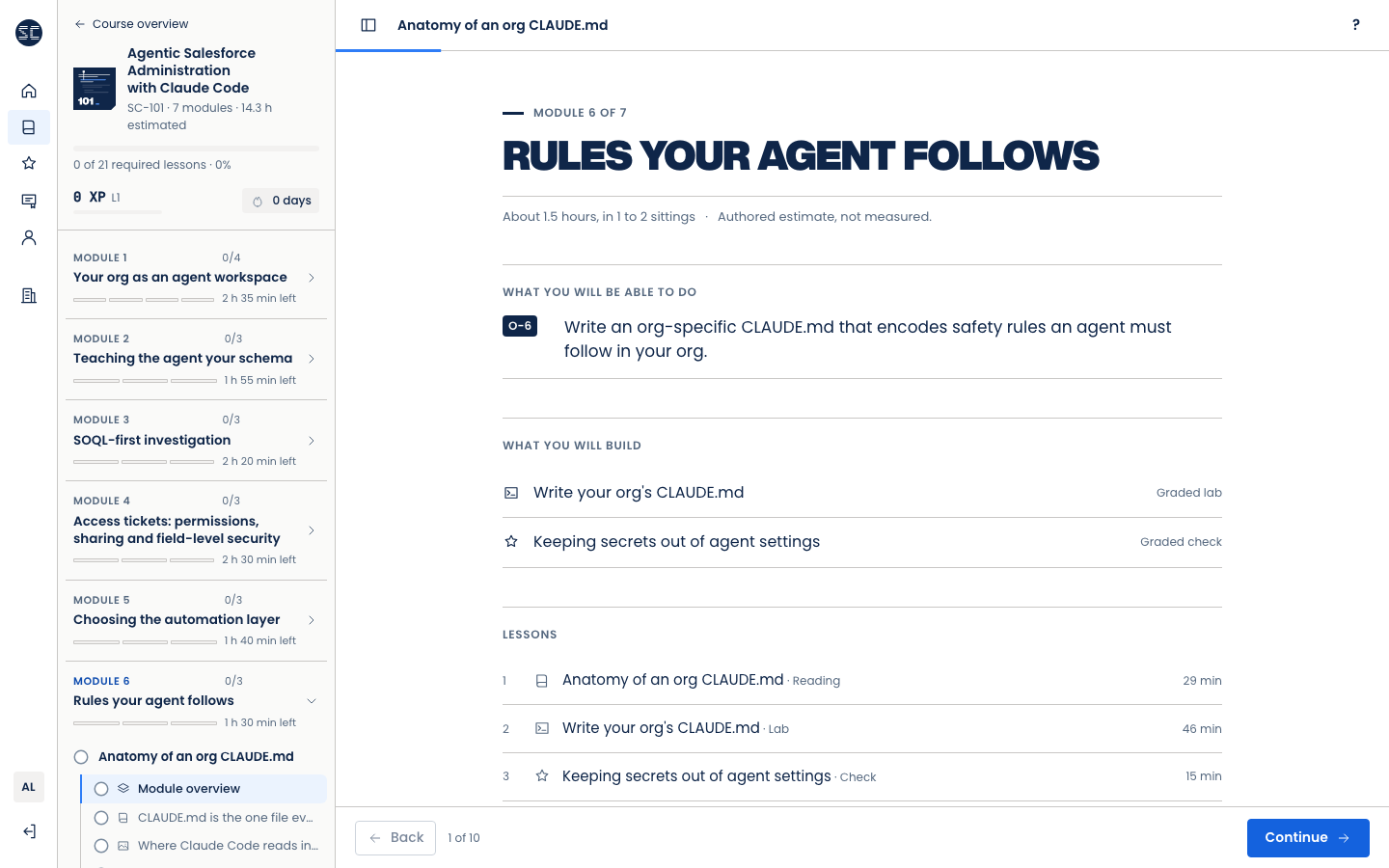
Task: Toggle the circle beside Module overview
Action: point(101,789)
